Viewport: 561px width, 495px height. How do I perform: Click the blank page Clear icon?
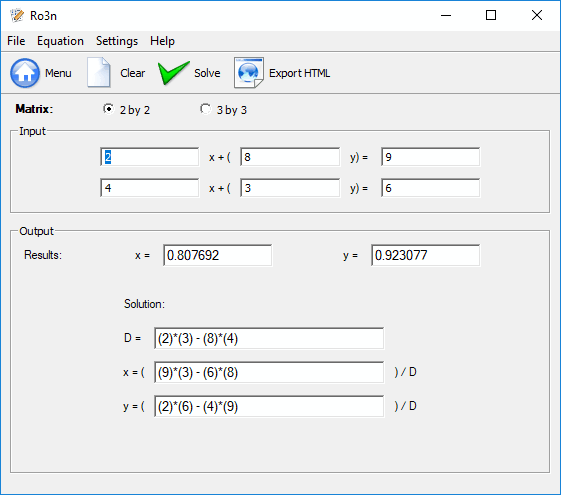point(99,72)
